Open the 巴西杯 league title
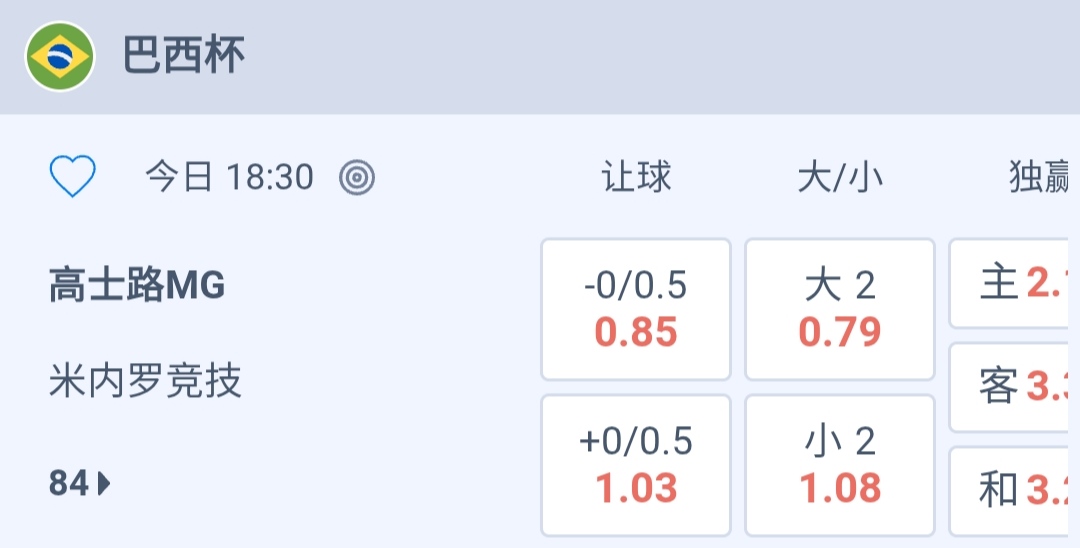 (184, 56)
